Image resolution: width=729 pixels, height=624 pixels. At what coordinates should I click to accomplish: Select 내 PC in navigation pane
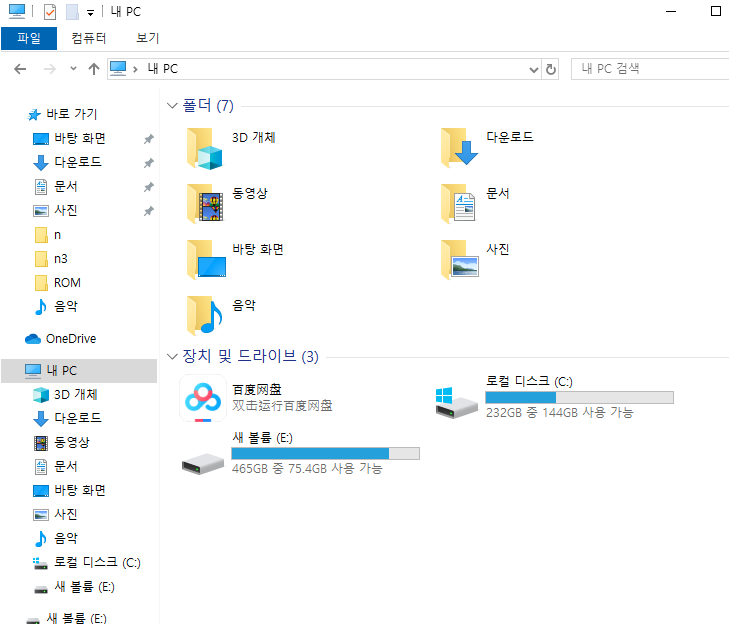[79, 371]
